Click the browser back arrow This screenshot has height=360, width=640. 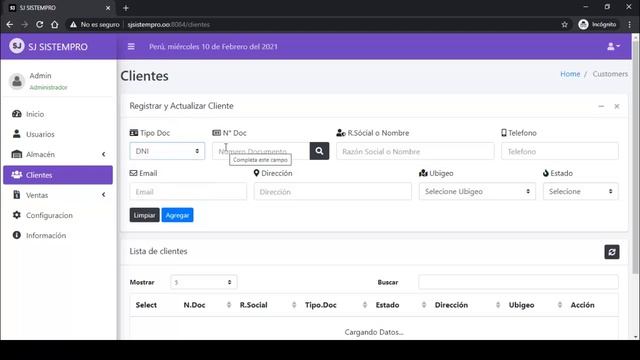(10, 24)
